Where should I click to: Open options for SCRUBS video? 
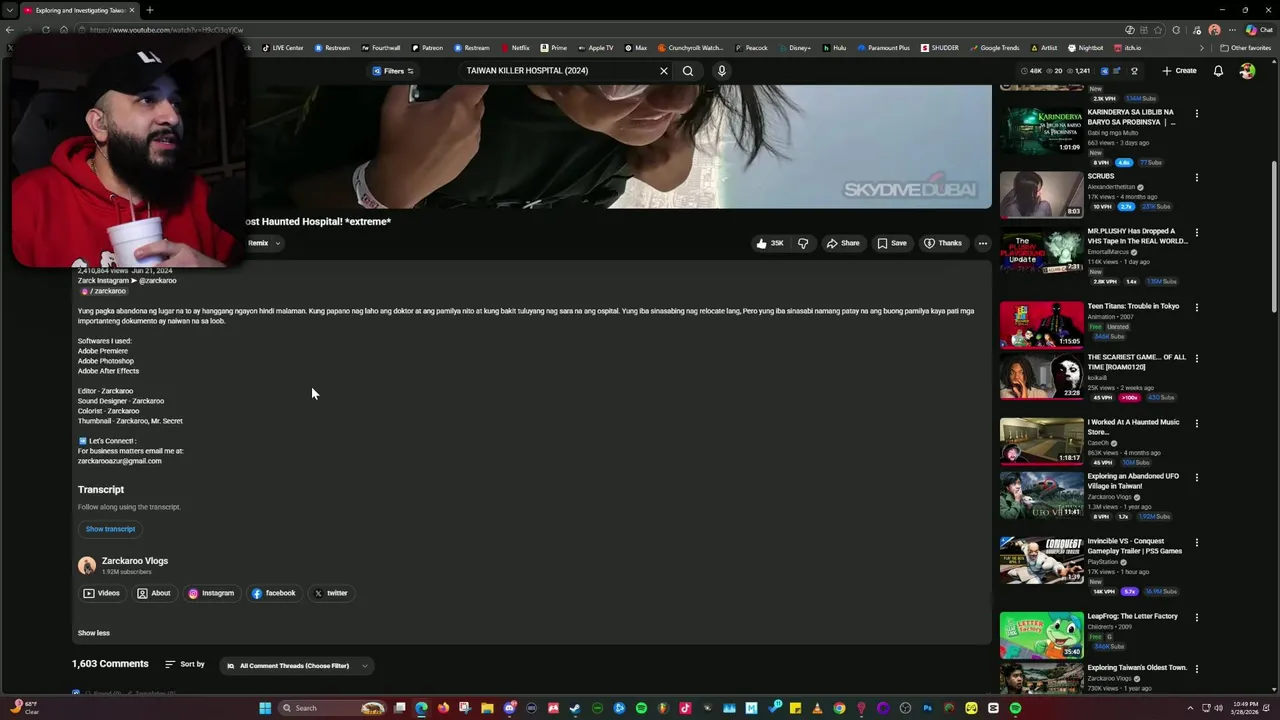[x=1196, y=177]
